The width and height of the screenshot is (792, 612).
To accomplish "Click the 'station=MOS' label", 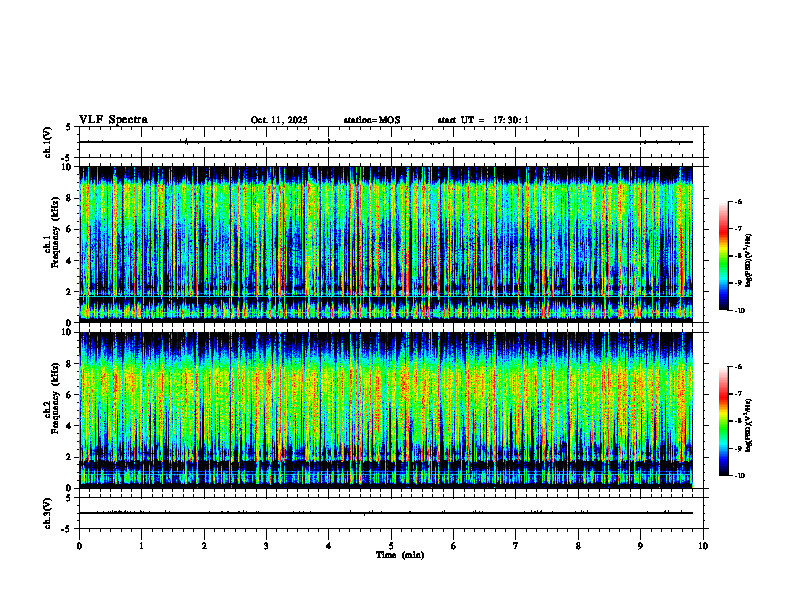I will coord(372,120).
